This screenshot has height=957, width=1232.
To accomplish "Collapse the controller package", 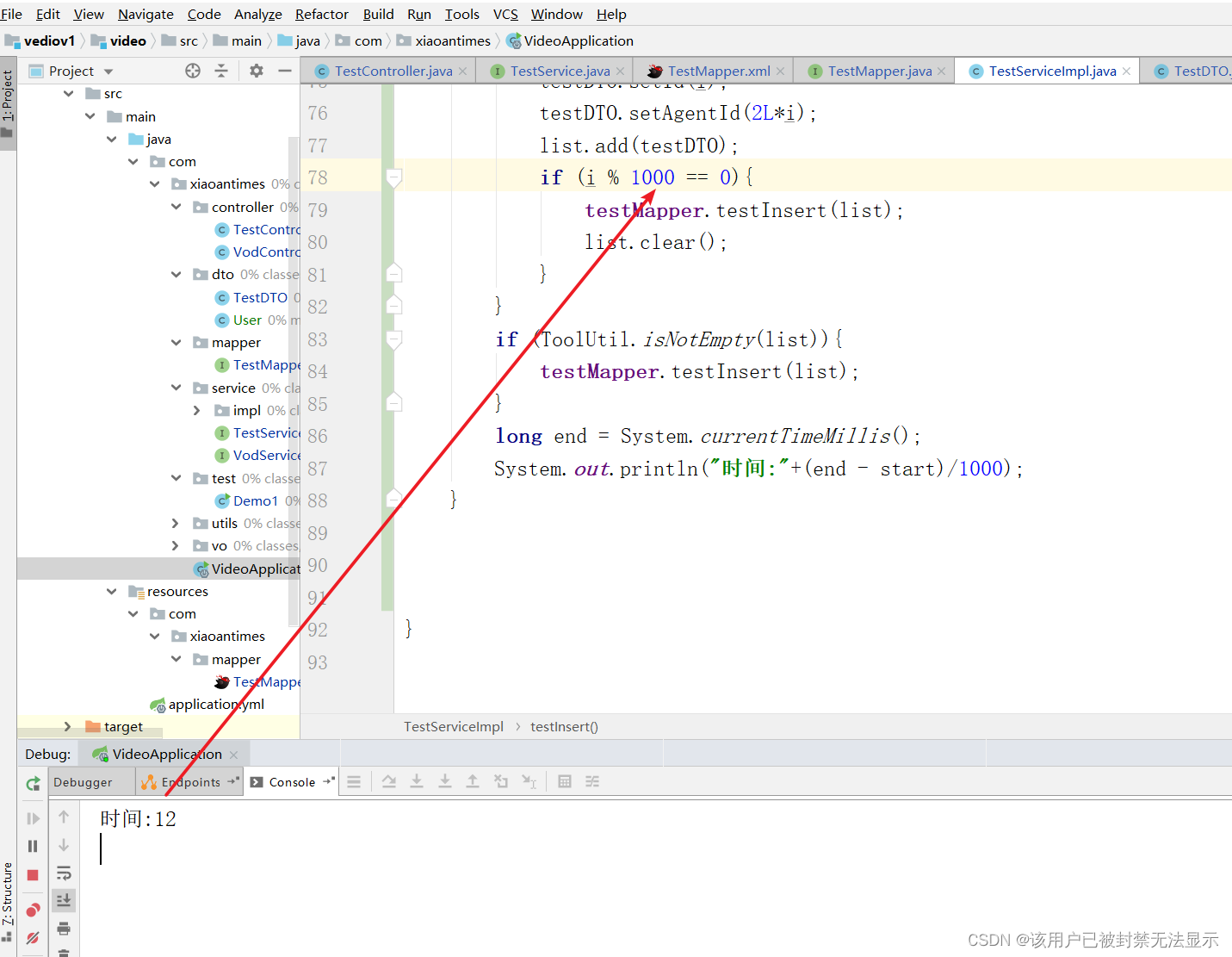I will pos(176,207).
